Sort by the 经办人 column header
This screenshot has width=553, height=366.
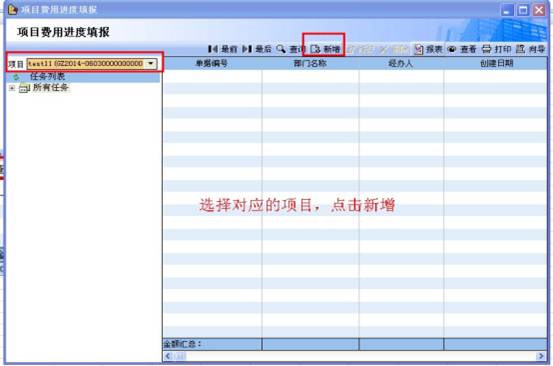click(401, 63)
